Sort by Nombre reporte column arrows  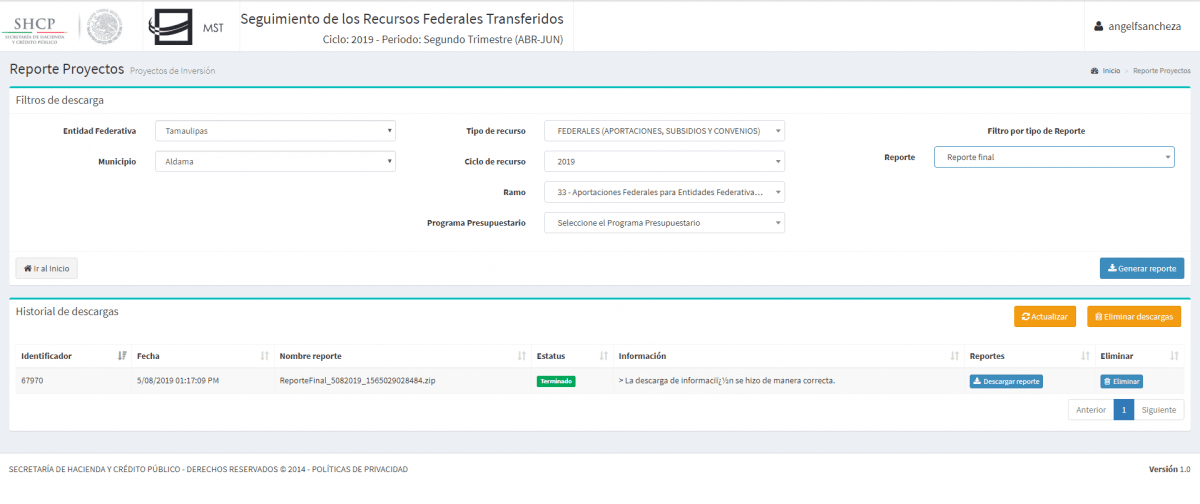(522, 356)
